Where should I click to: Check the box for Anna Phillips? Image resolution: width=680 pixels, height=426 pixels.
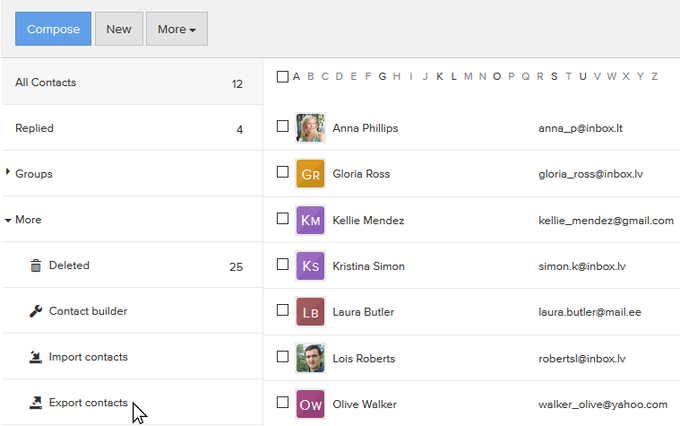(x=282, y=126)
